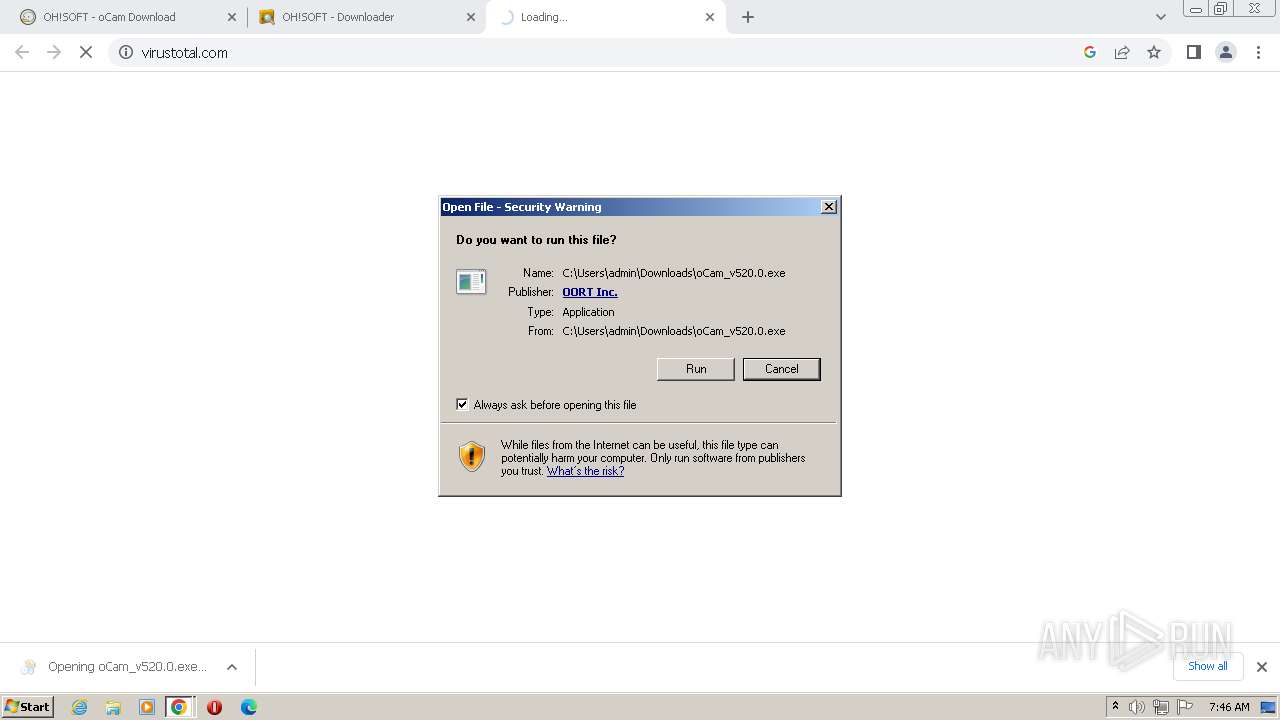Image resolution: width=1280 pixels, height=720 pixels.
Task: Open a new browser tab
Action: pyautogui.click(x=748, y=17)
